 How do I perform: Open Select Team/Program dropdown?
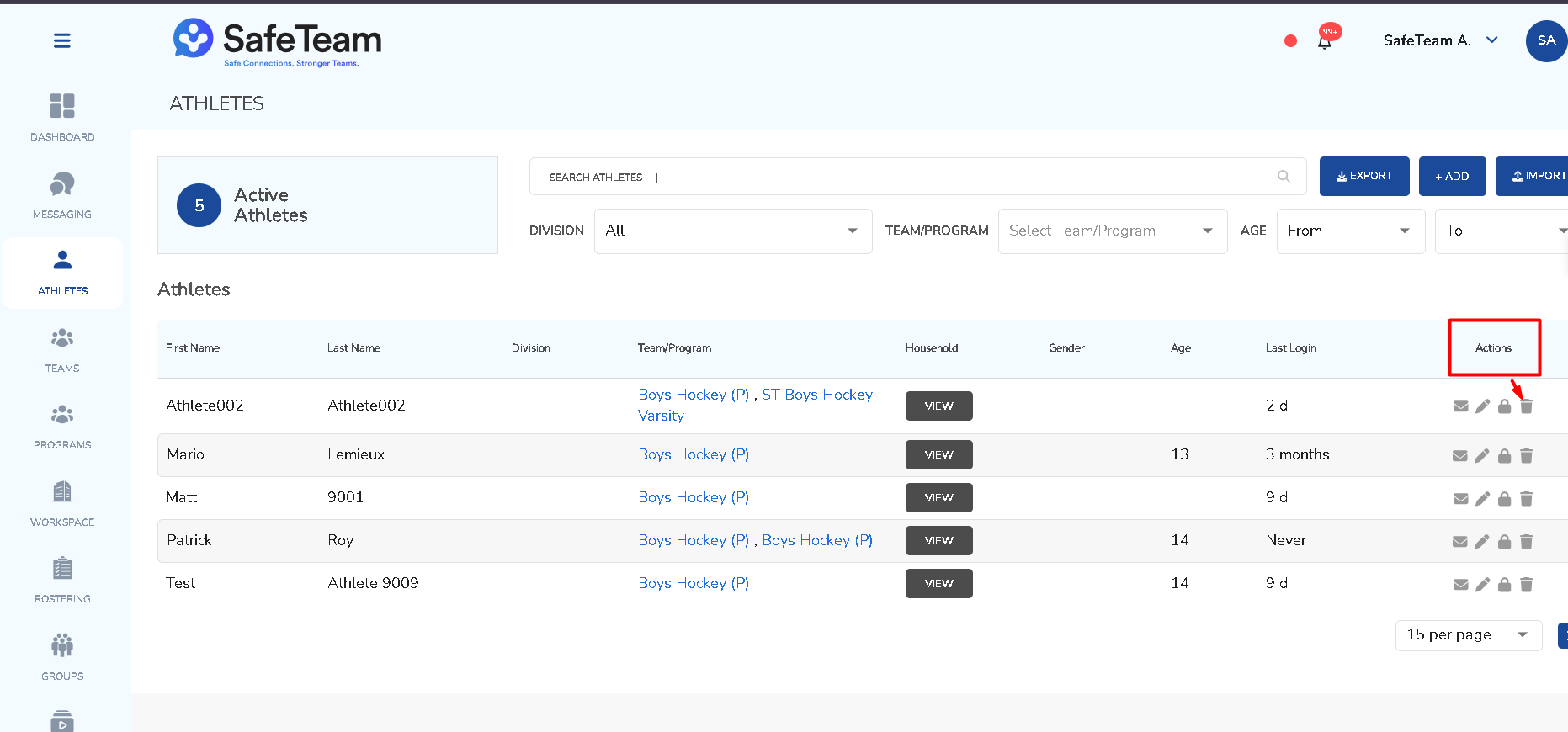[x=1113, y=231]
